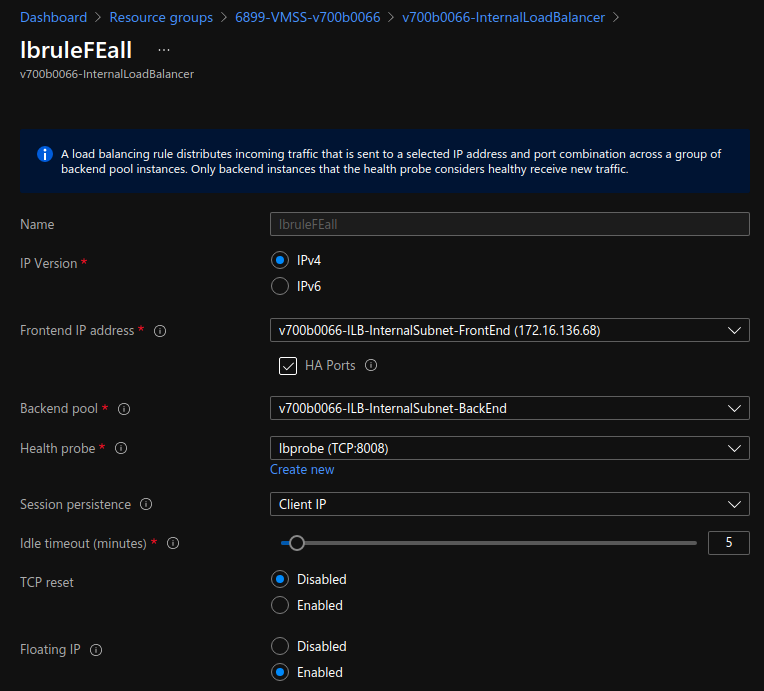
Task: Click info icon next to Session persistence
Action: 146,505
